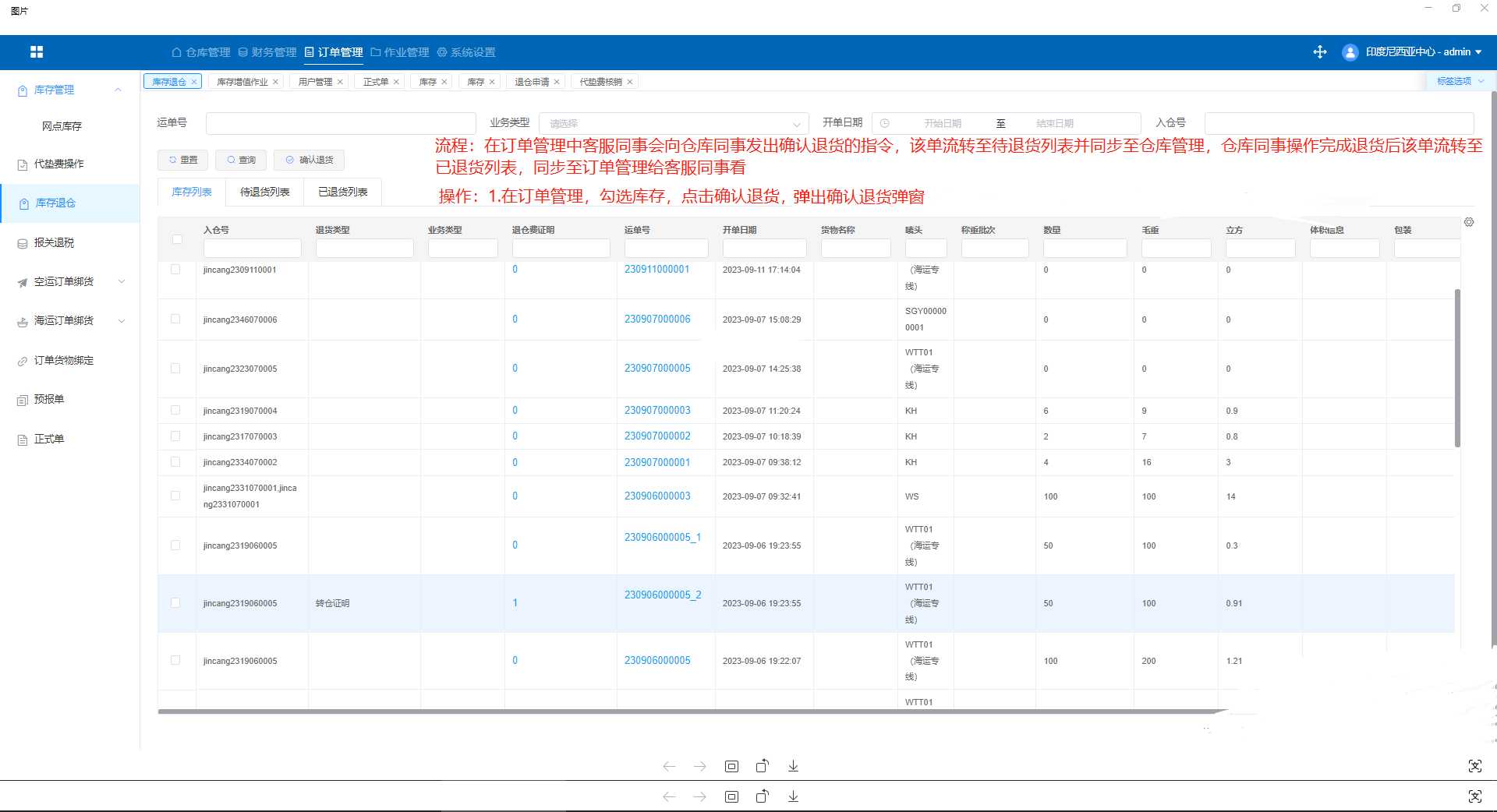Click the rotate icon in image viewer
The height and width of the screenshot is (812, 1497).
762,766
